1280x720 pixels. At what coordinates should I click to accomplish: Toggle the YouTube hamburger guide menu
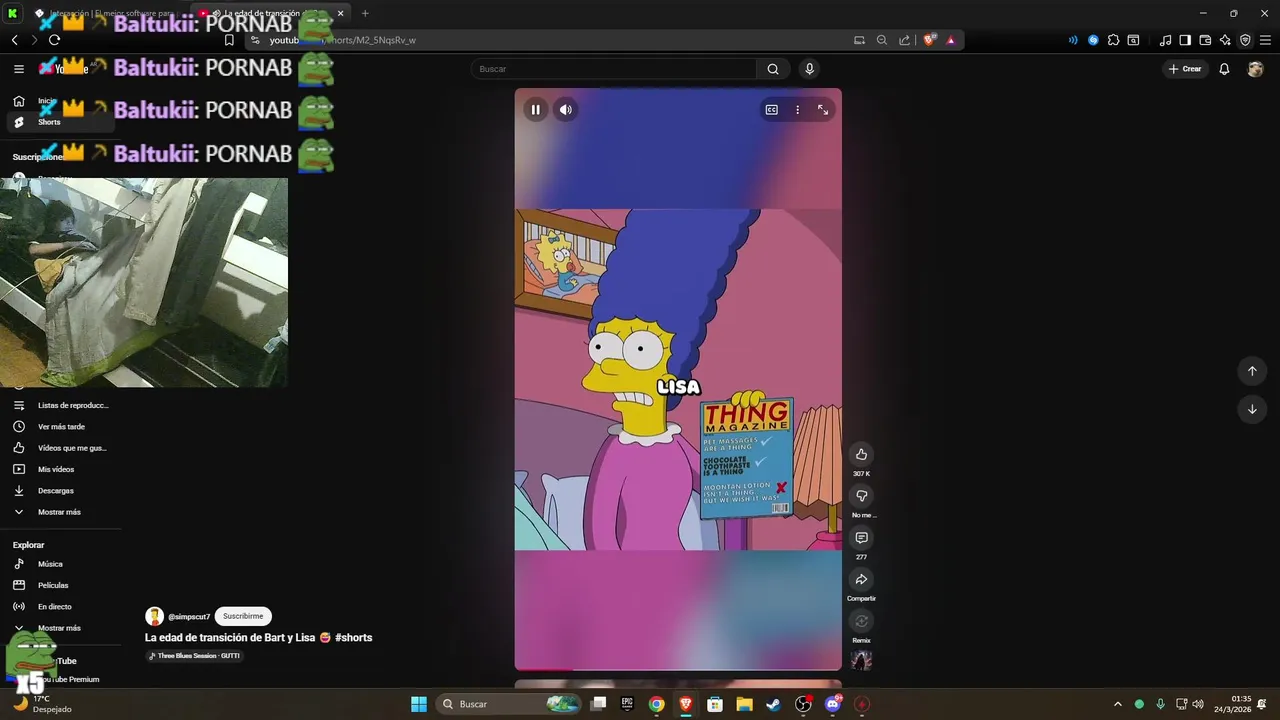(19, 69)
